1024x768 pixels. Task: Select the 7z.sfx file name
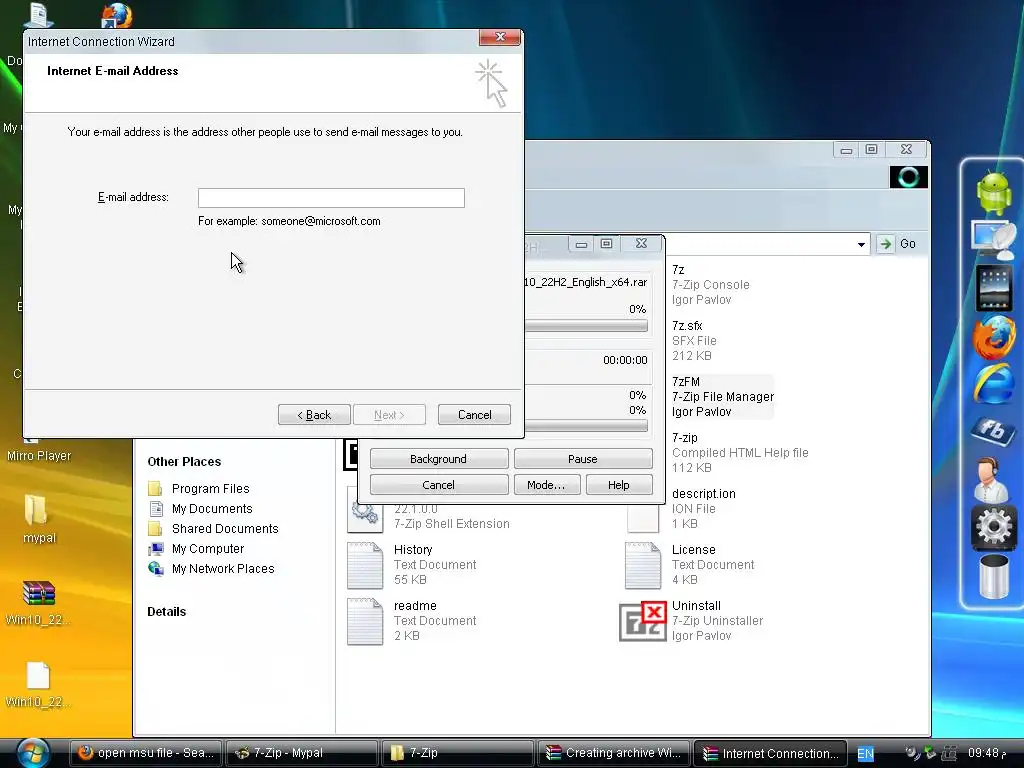coord(687,325)
